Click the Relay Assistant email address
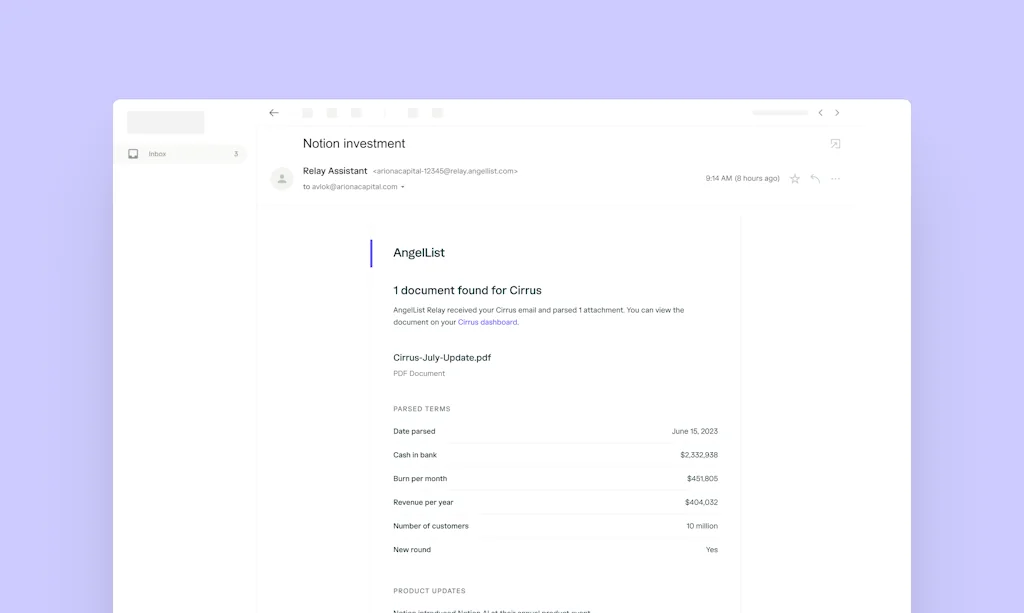 click(x=444, y=170)
